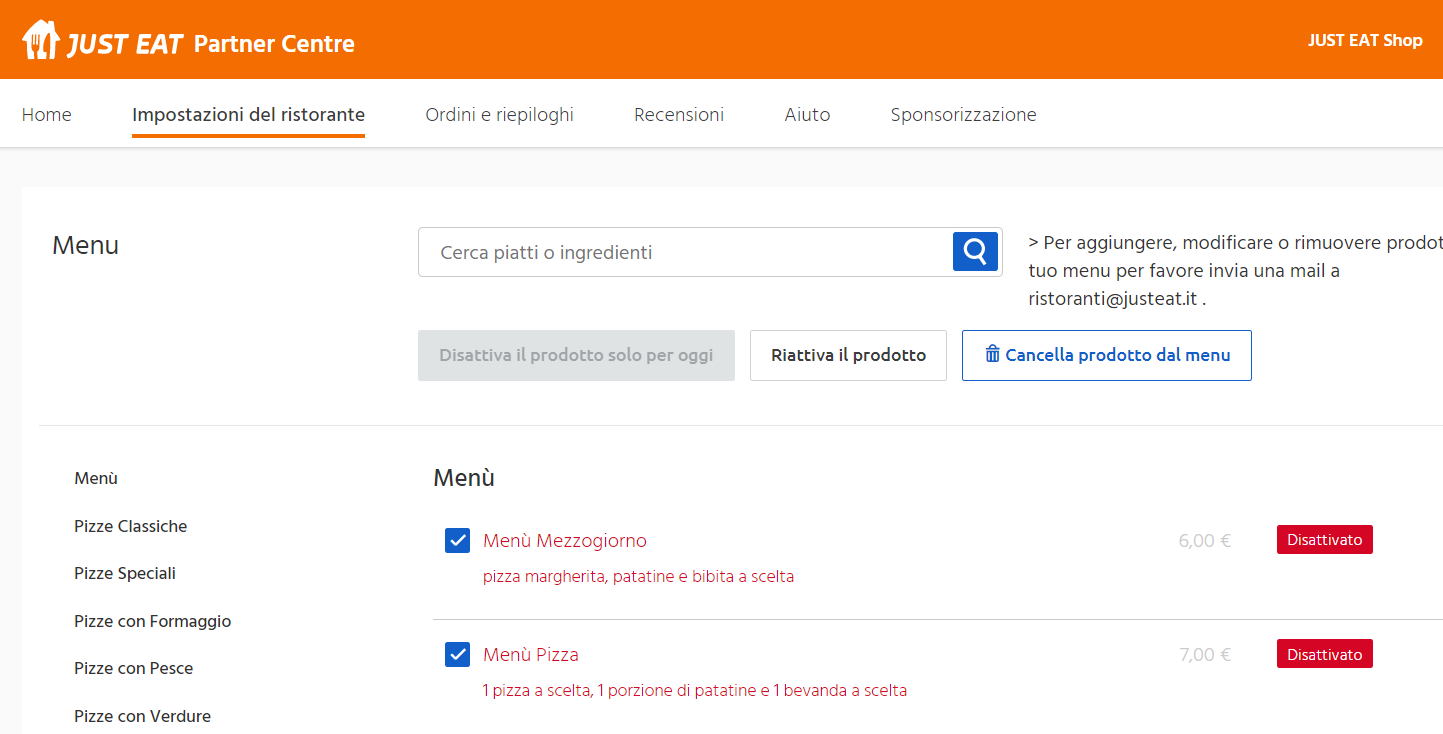Click the Just Eat house logo

click(41, 40)
